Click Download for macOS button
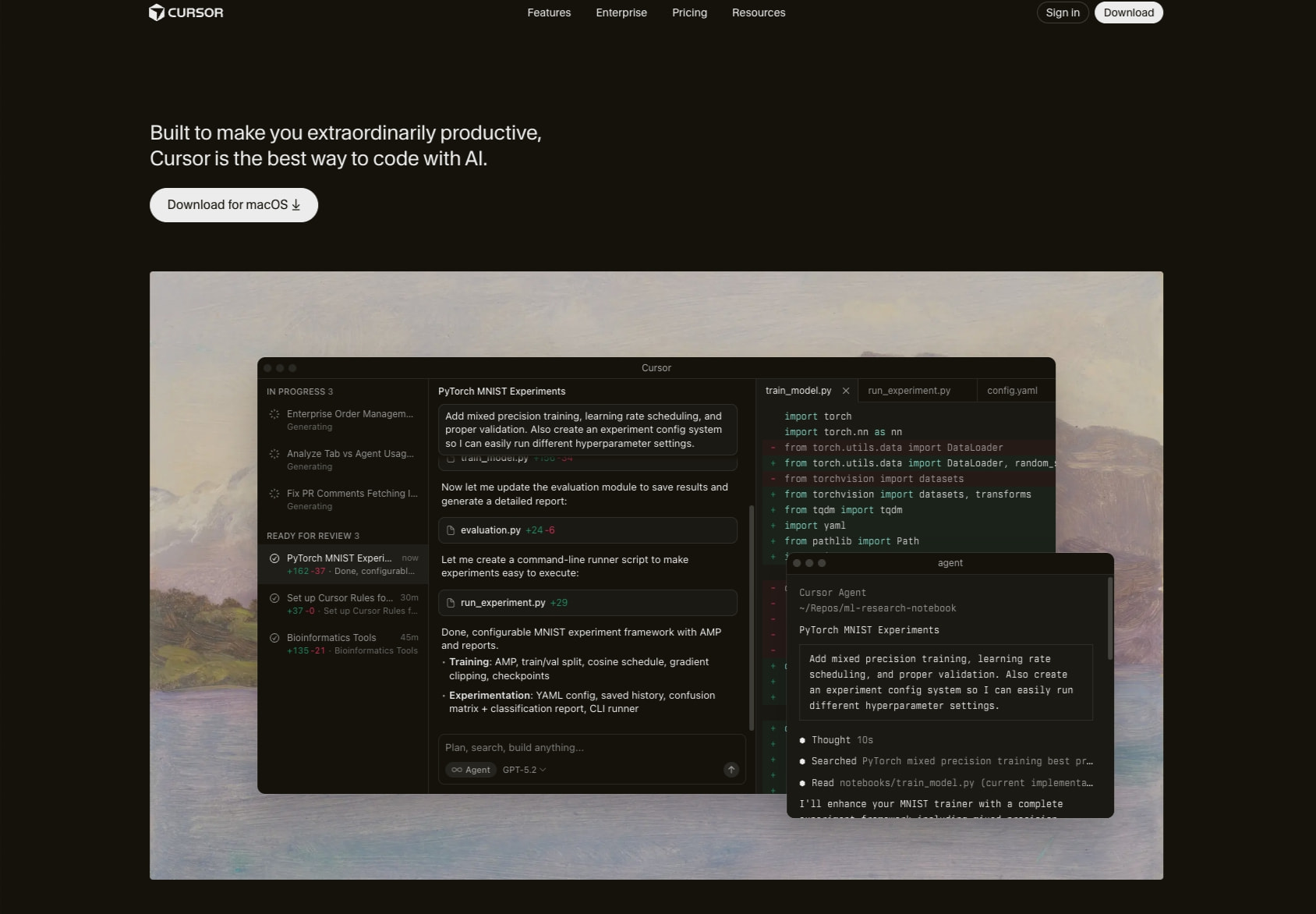Viewport: 1316px width, 914px height. click(234, 205)
